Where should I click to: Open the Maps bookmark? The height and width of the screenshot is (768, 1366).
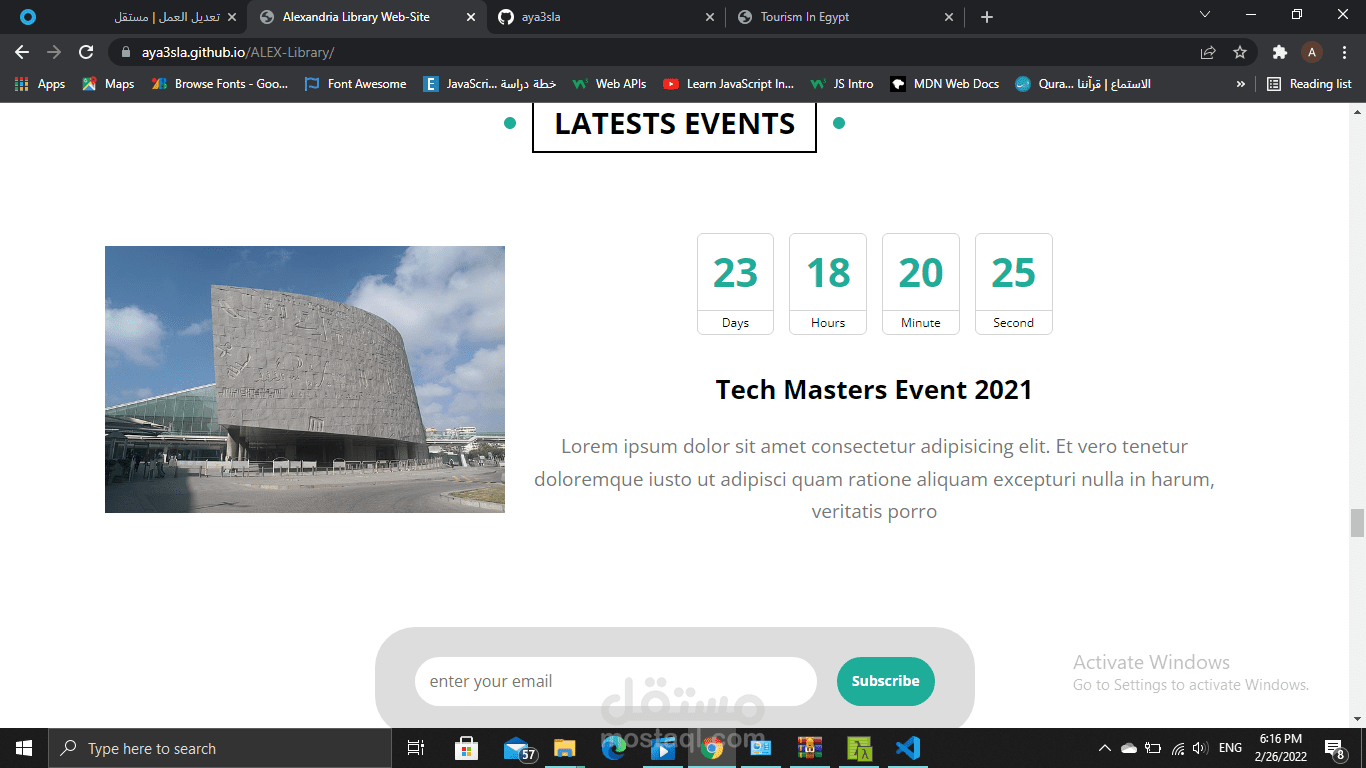[108, 84]
